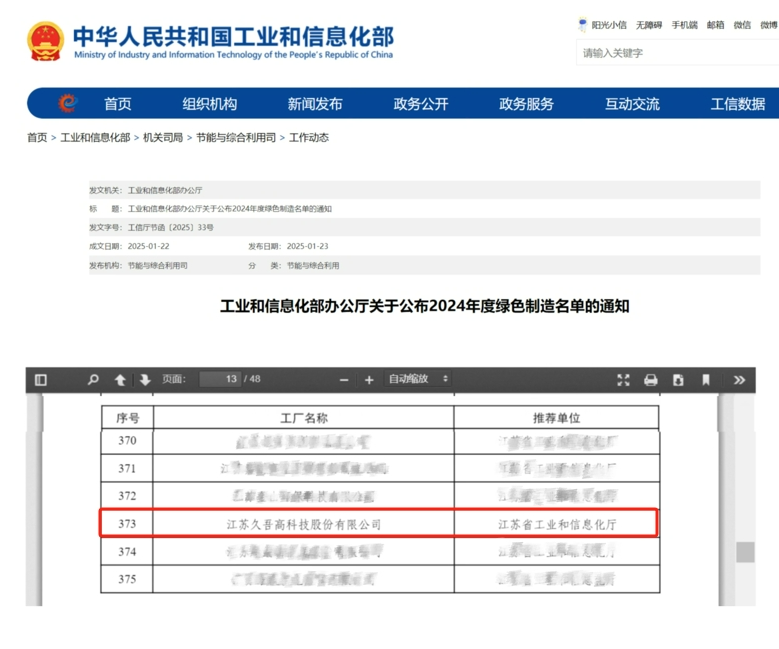Viewport: 779px width, 649px height.
Task: Click 节能与综合利用司 breadcrumb link
Action: coord(236,138)
